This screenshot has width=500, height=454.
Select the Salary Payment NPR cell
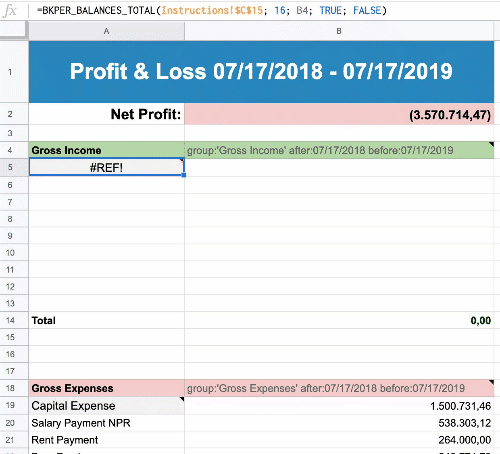tap(107, 423)
